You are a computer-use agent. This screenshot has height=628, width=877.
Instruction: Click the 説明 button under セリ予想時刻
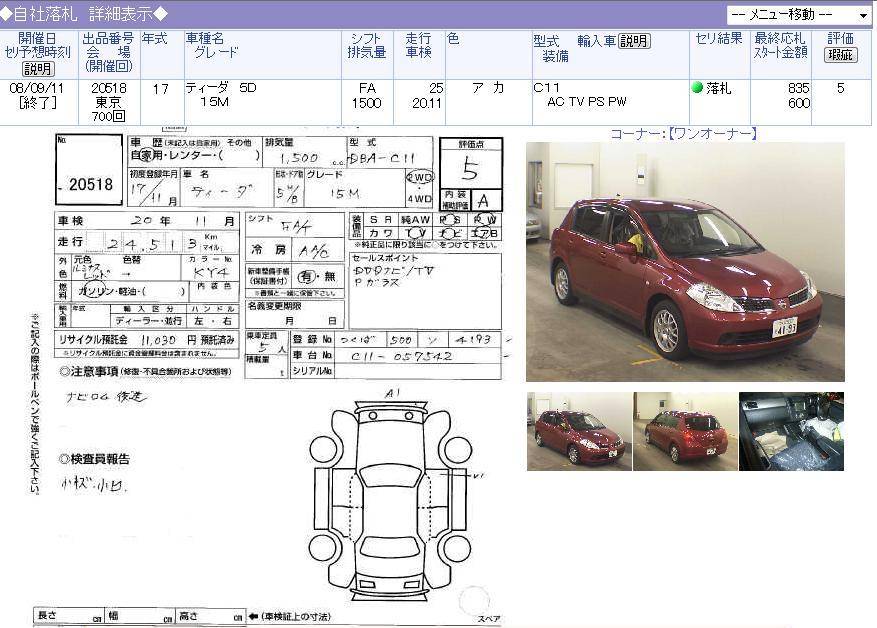point(37,68)
